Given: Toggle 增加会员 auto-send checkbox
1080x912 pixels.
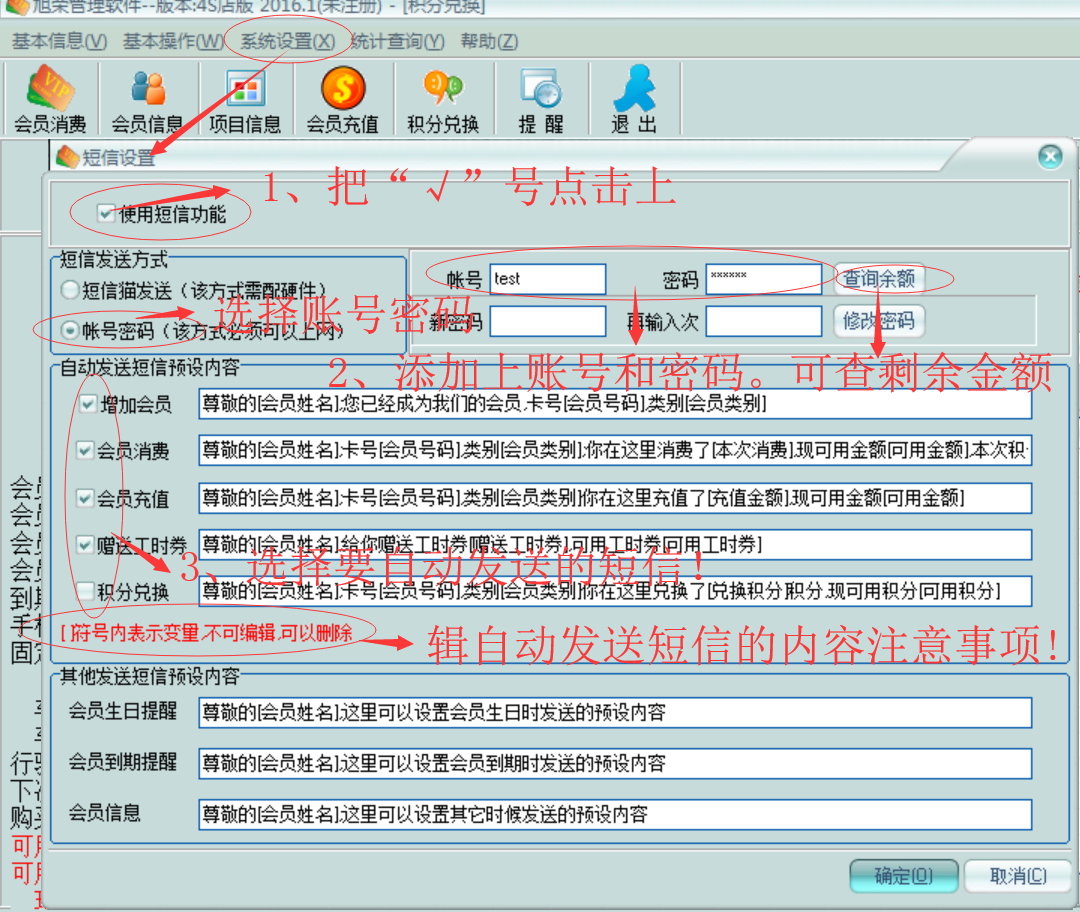Looking at the screenshot, I should (88, 404).
